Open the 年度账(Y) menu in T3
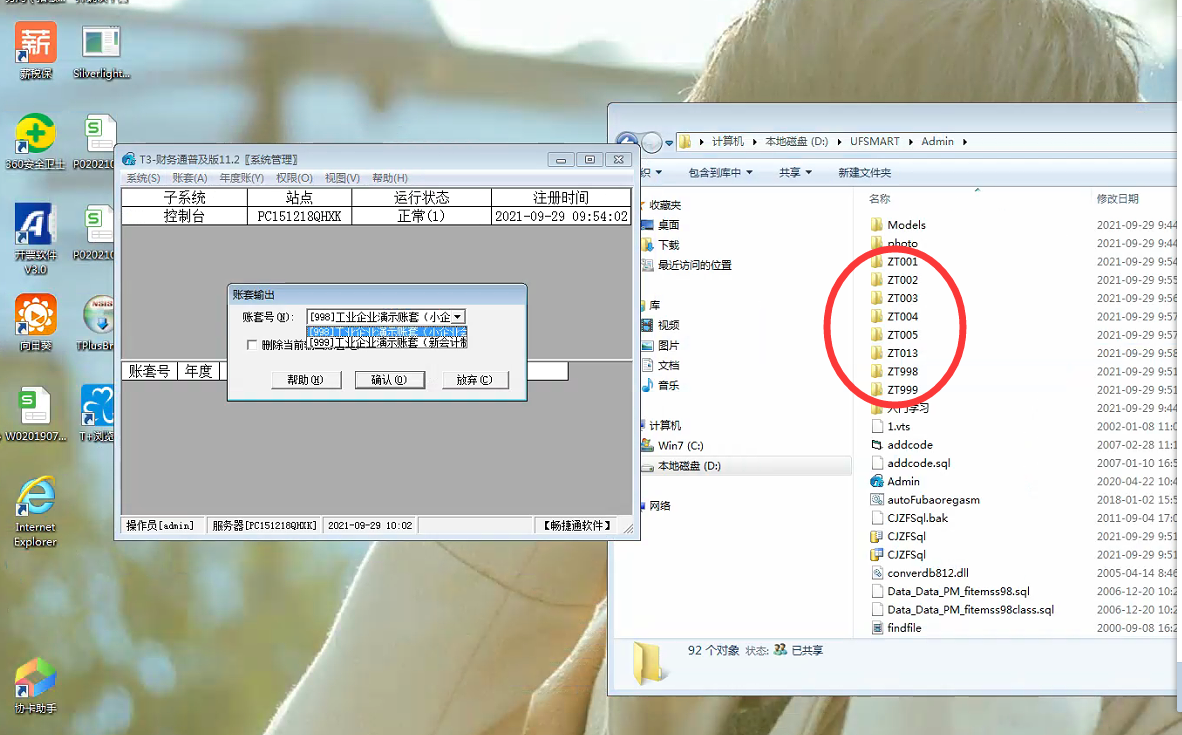Screen dimensions: 1182x735 [x=241, y=178]
